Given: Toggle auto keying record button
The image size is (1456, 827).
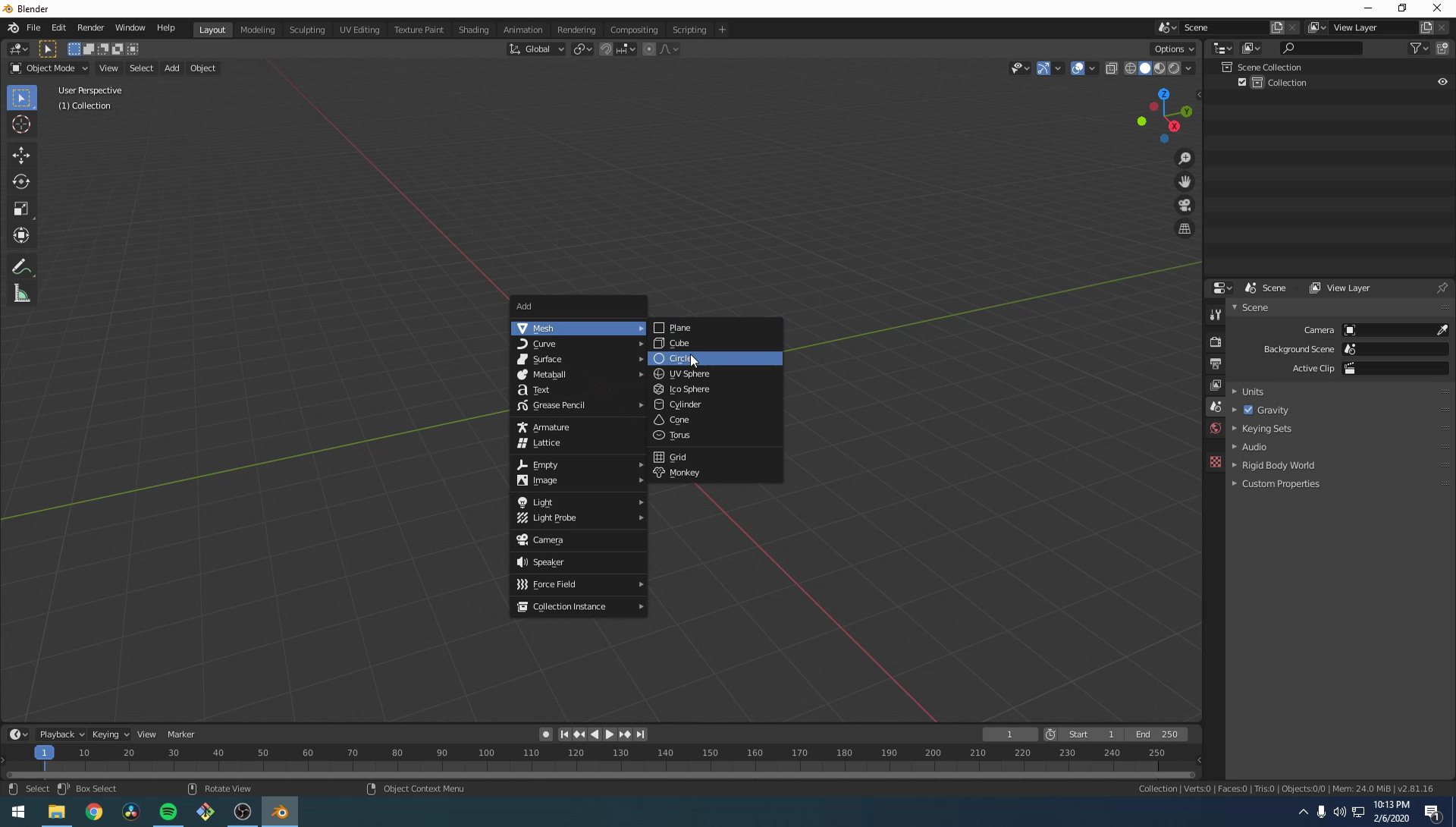Looking at the screenshot, I should pyautogui.click(x=545, y=734).
